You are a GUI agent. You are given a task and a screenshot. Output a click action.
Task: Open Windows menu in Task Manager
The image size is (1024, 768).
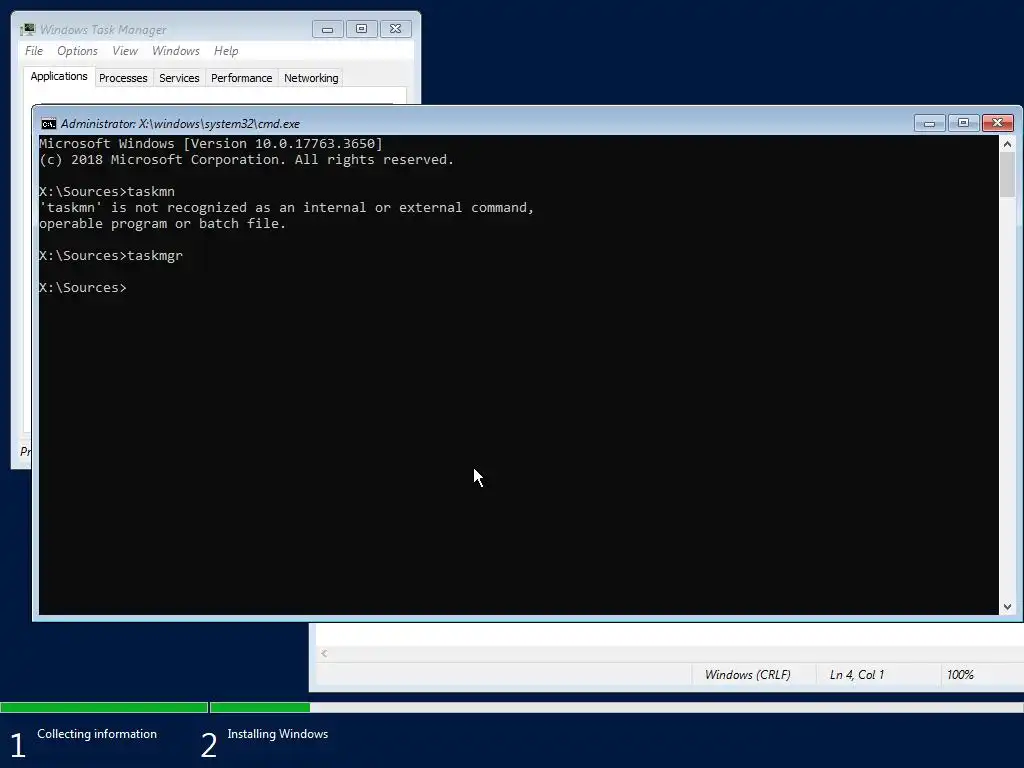(x=176, y=51)
